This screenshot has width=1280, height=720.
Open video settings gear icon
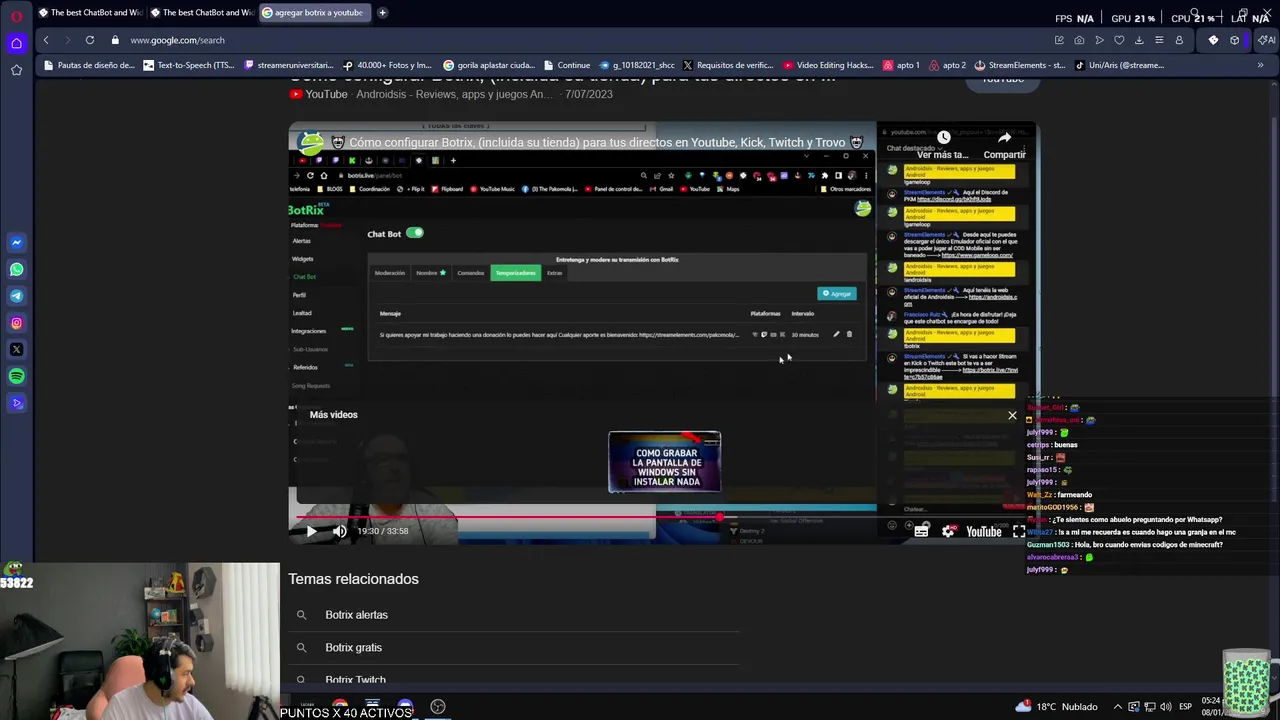(x=948, y=531)
